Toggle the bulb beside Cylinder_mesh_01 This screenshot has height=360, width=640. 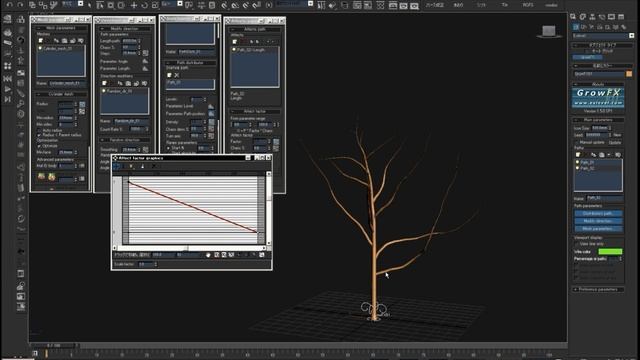40,48
